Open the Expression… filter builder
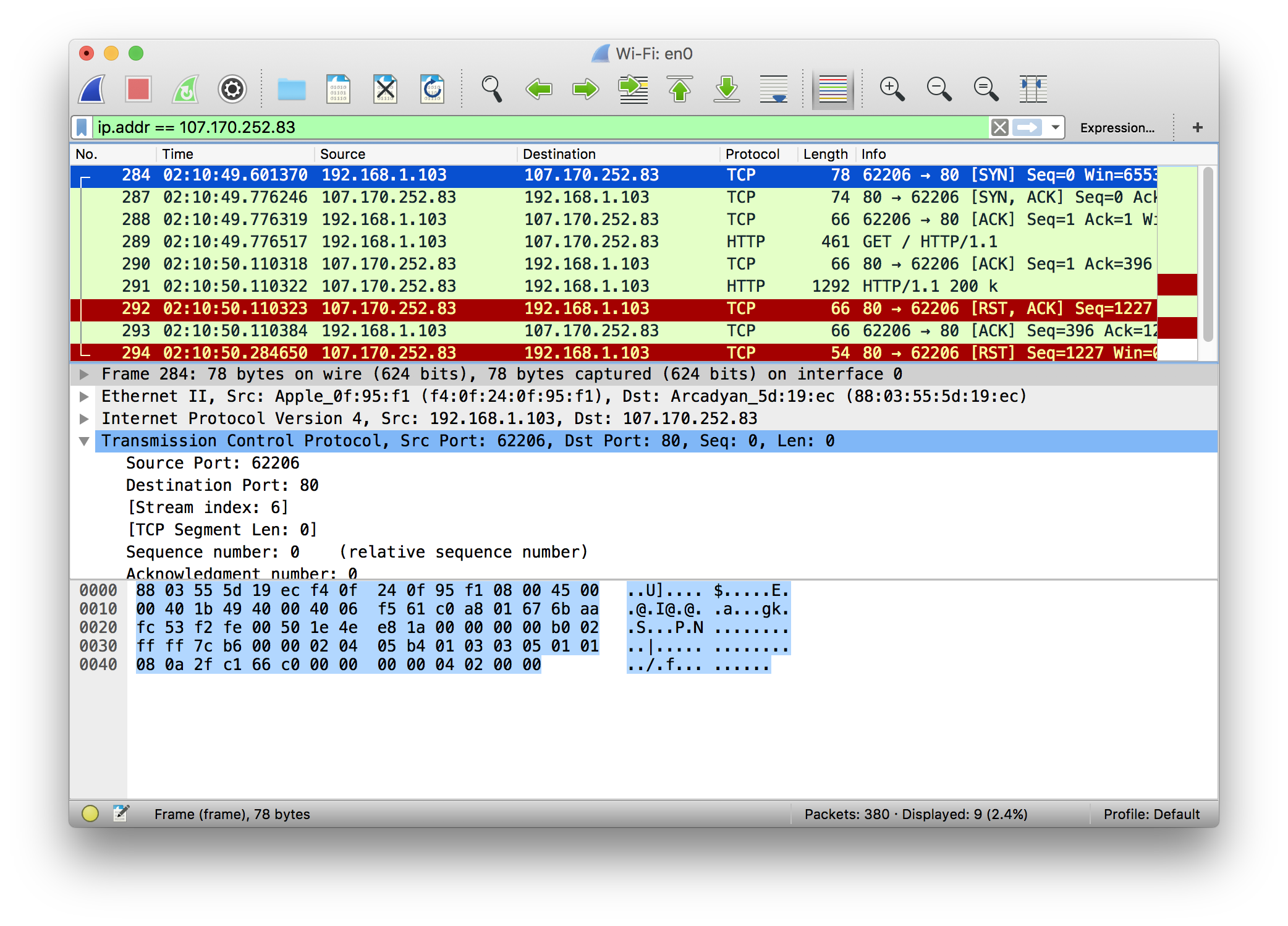Viewport: 1288px width, 926px height. tap(1117, 128)
